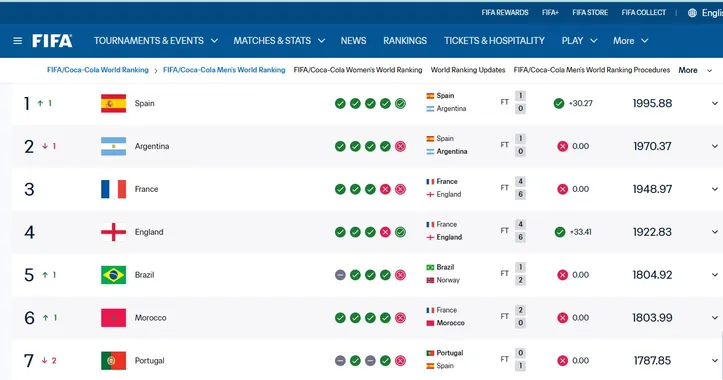Viewport: 723px width, 380px height.
Task: Click the green check beside +33.41
Action: [560, 232]
